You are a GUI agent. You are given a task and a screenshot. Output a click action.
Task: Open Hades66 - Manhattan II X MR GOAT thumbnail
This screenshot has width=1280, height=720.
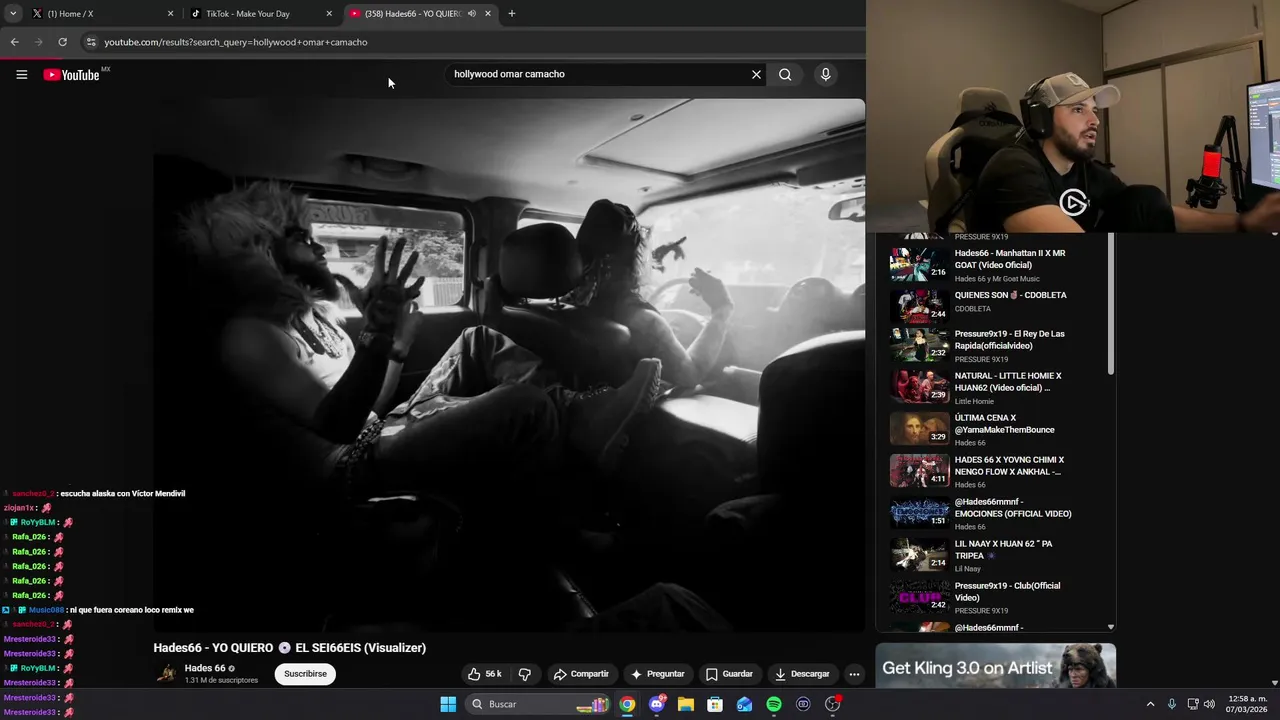pyautogui.click(x=919, y=265)
